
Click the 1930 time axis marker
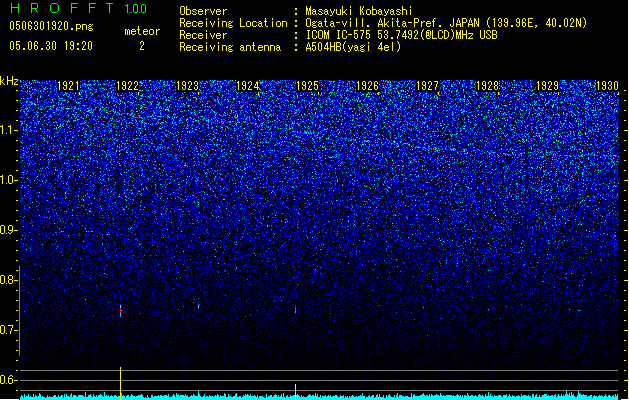click(x=607, y=86)
